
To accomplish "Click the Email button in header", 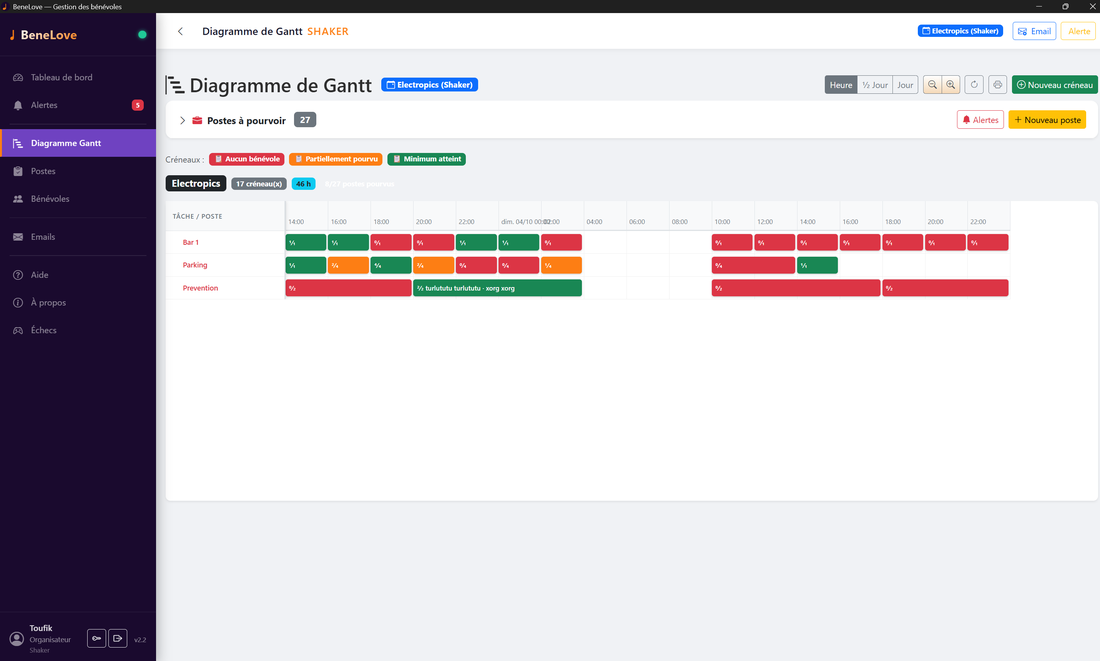I will [x=1034, y=31].
